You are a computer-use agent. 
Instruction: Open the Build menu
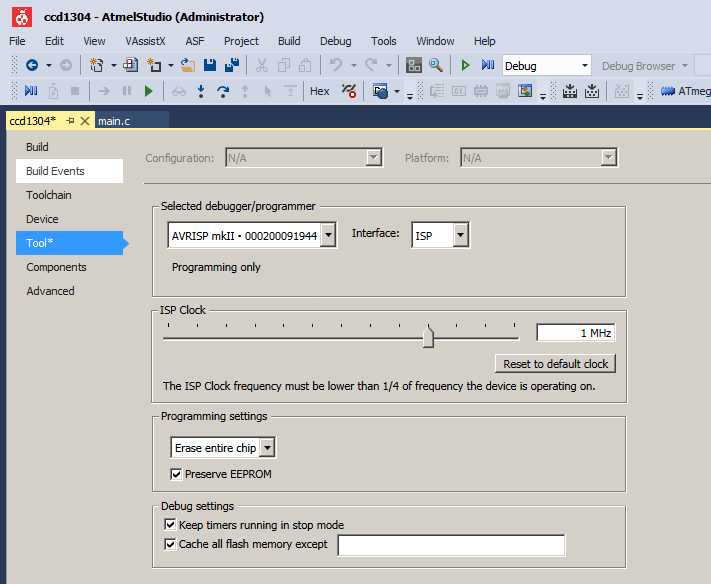(289, 41)
